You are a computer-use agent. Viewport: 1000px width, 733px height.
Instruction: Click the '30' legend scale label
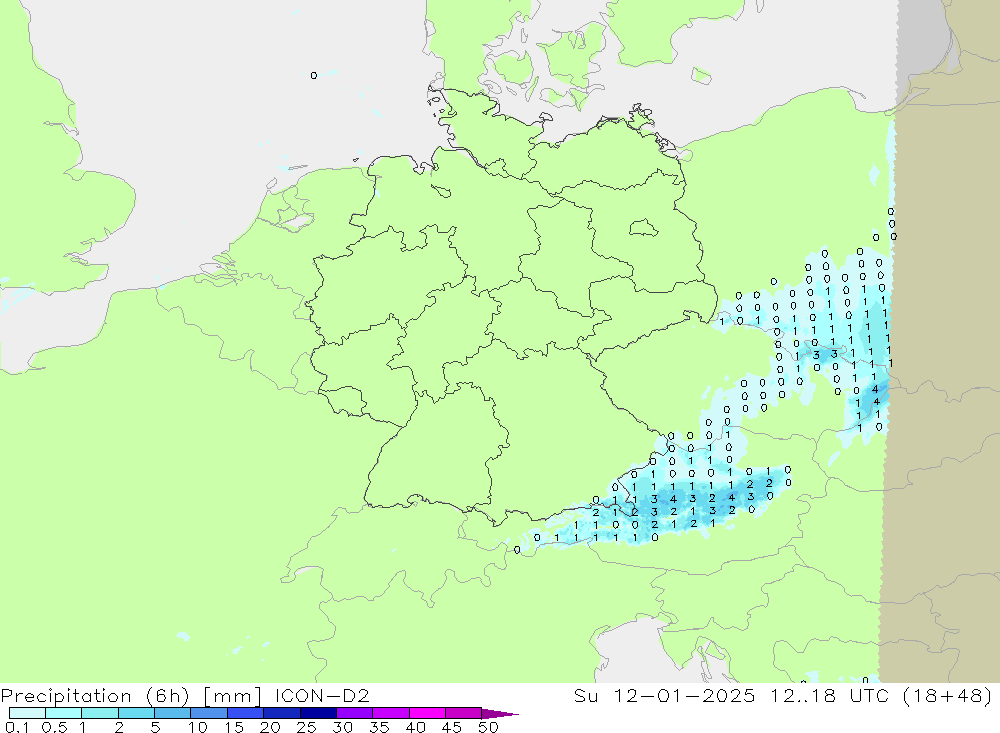(342, 727)
